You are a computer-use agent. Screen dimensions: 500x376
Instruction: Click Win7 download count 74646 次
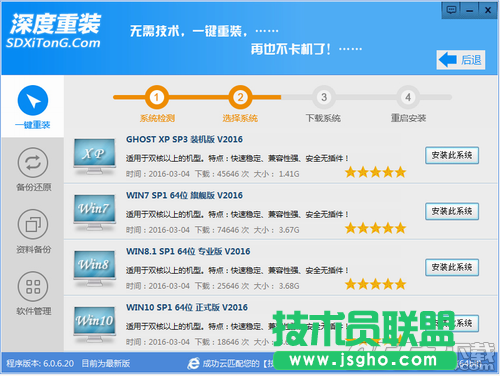[233, 230]
